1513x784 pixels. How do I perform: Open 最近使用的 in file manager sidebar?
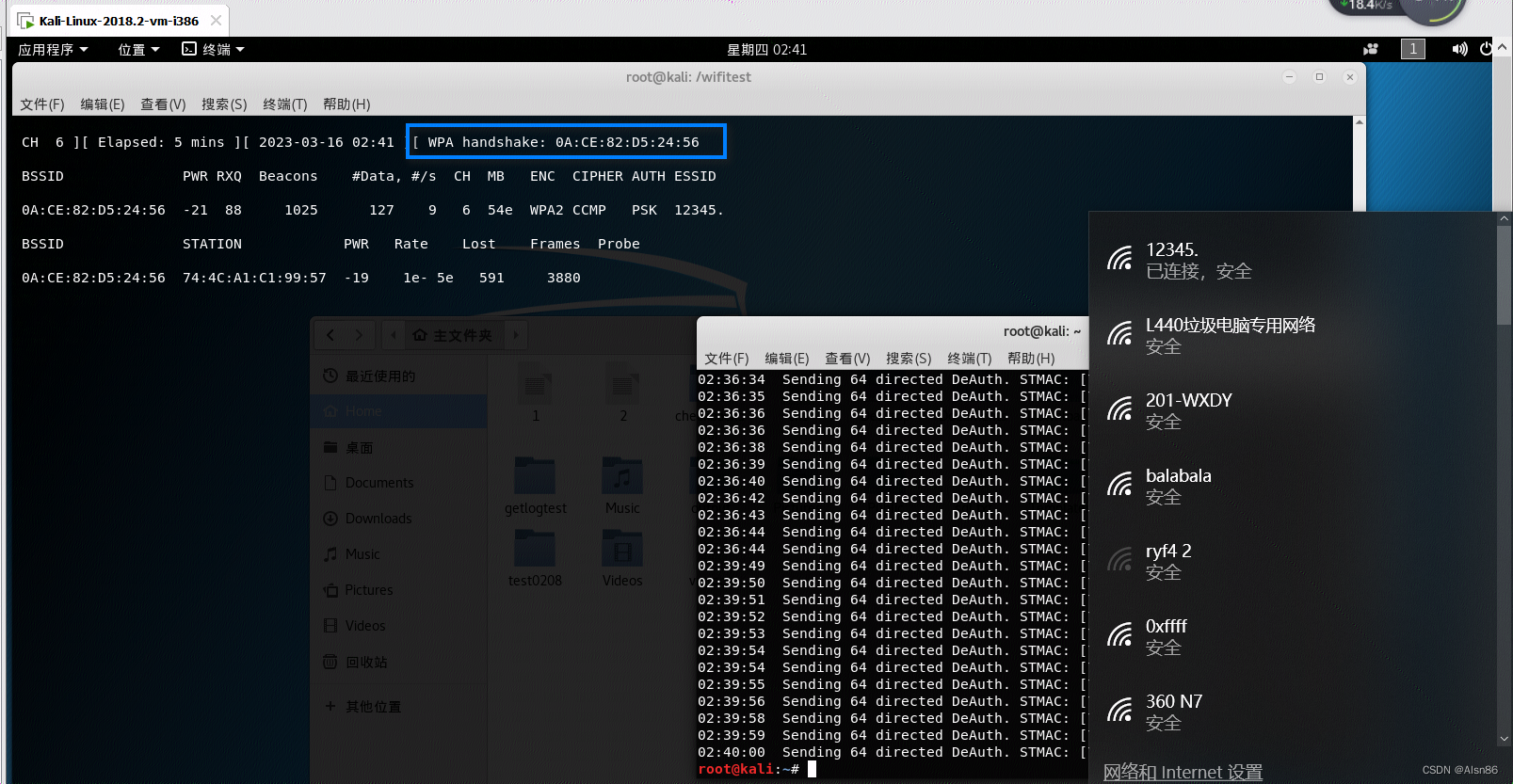point(399,376)
